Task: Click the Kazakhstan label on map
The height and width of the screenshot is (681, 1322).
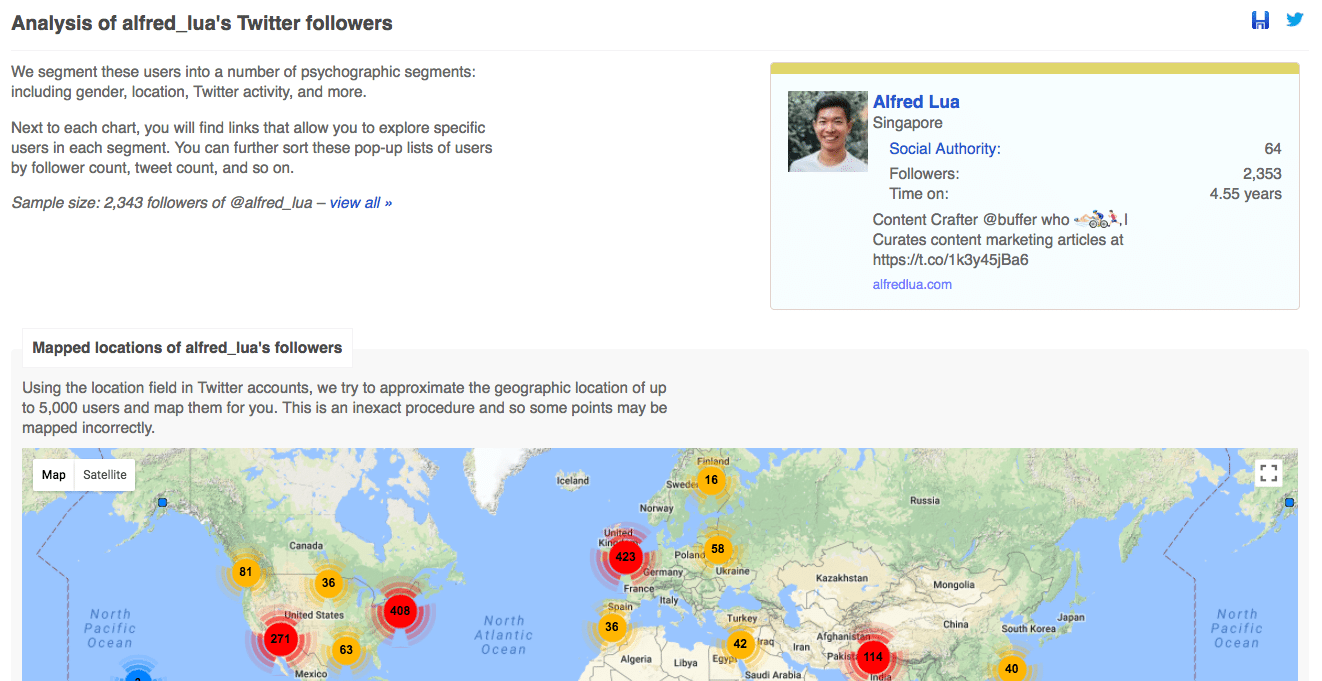Action: (842, 578)
